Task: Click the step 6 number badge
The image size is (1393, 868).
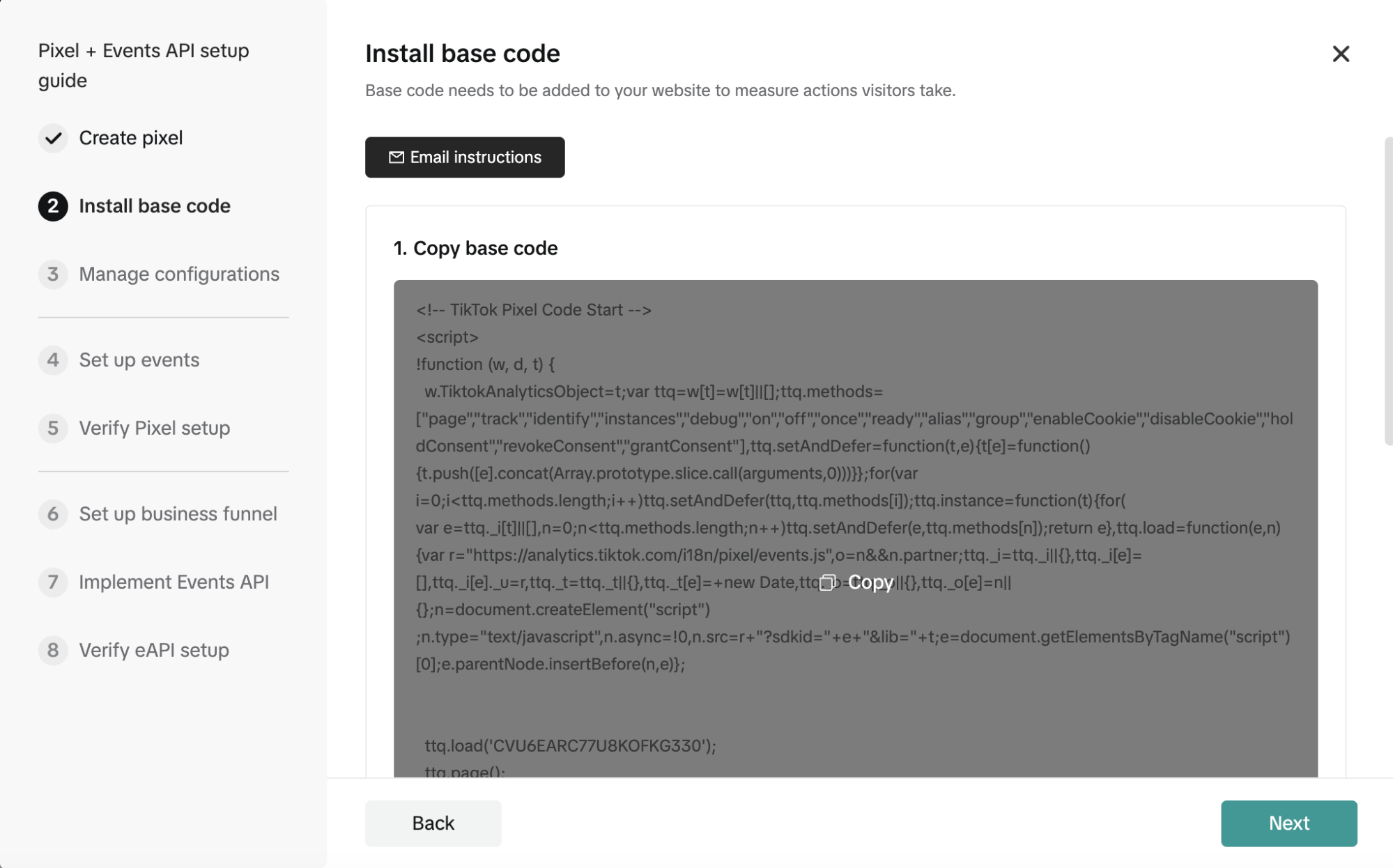Action: (x=53, y=514)
